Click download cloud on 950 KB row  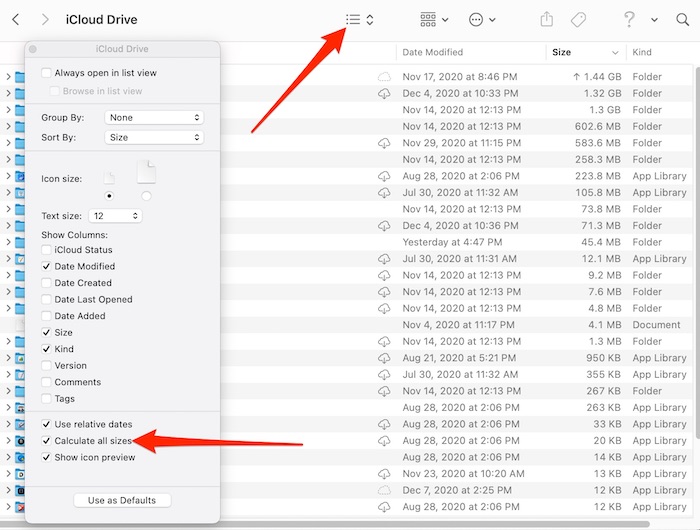(x=384, y=358)
